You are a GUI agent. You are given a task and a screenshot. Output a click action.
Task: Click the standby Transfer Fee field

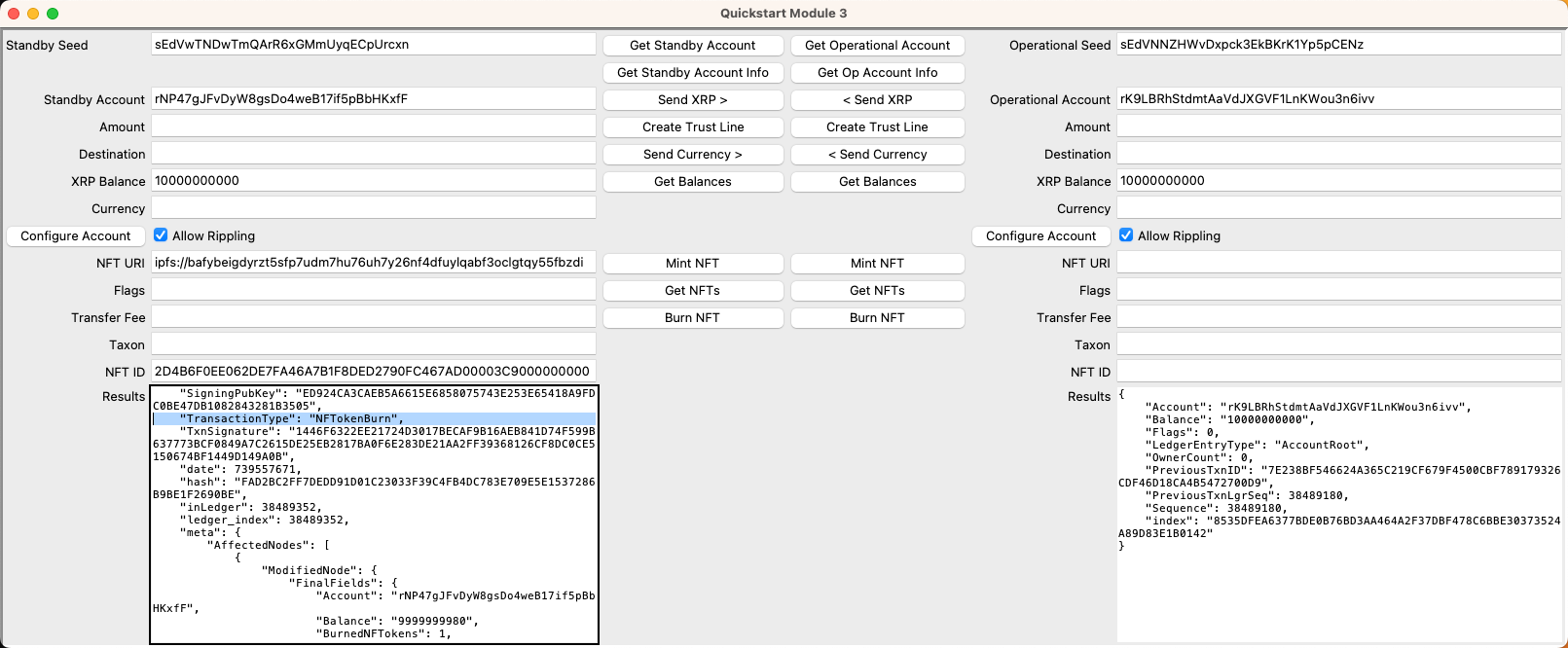click(x=373, y=317)
